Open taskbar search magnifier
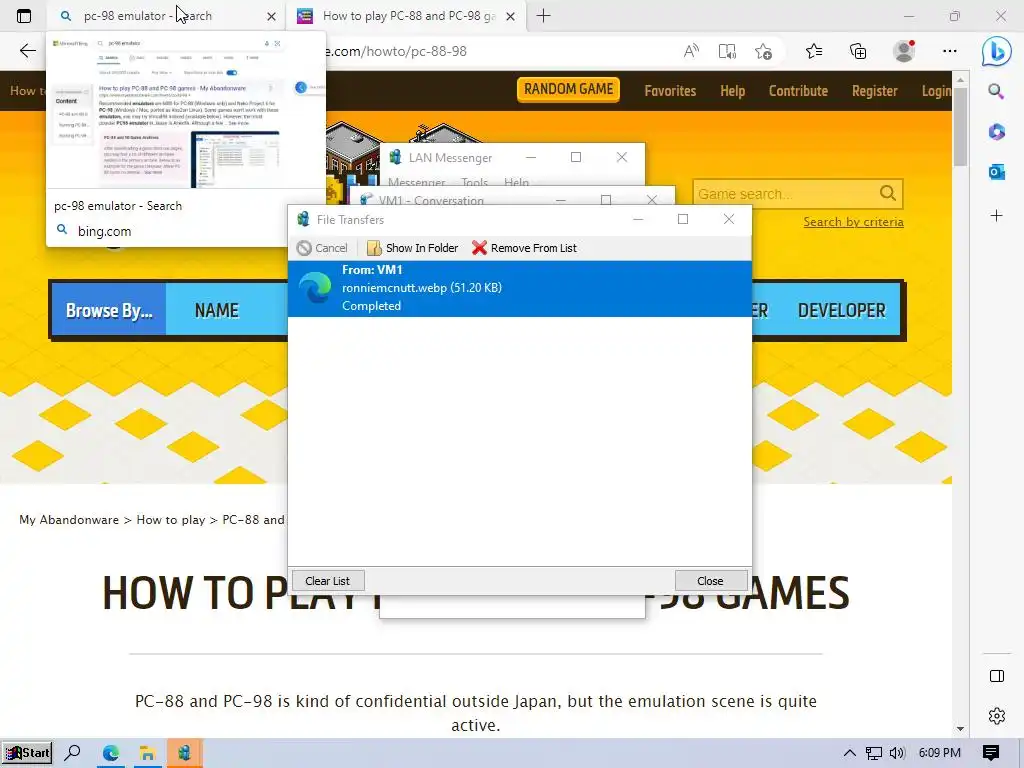 coord(72,753)
